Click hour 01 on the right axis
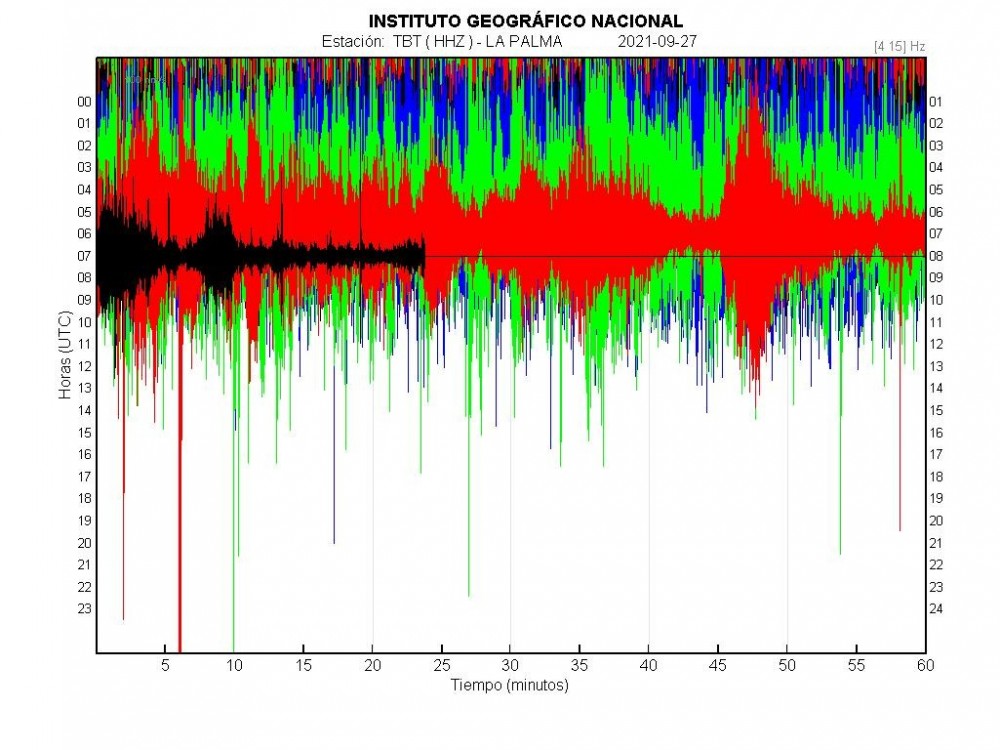The width and height of the screenshot is (1000, 750). pyautogui.click(x=937, y=101)
